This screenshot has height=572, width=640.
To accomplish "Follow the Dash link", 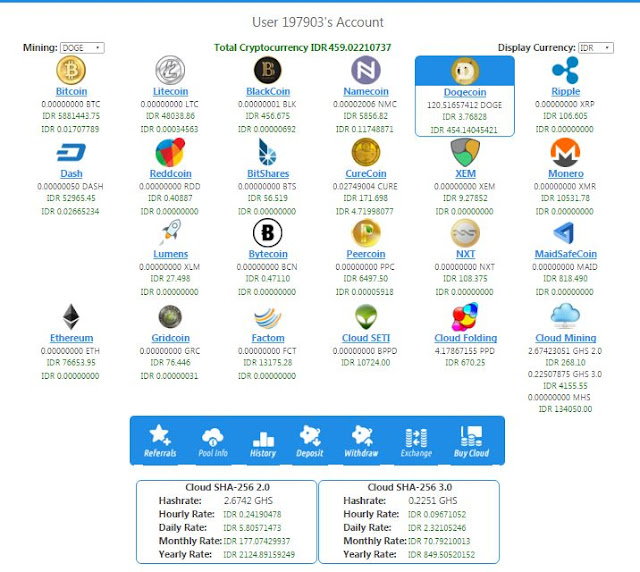I will pyautogui.click(x=71, y=174).
